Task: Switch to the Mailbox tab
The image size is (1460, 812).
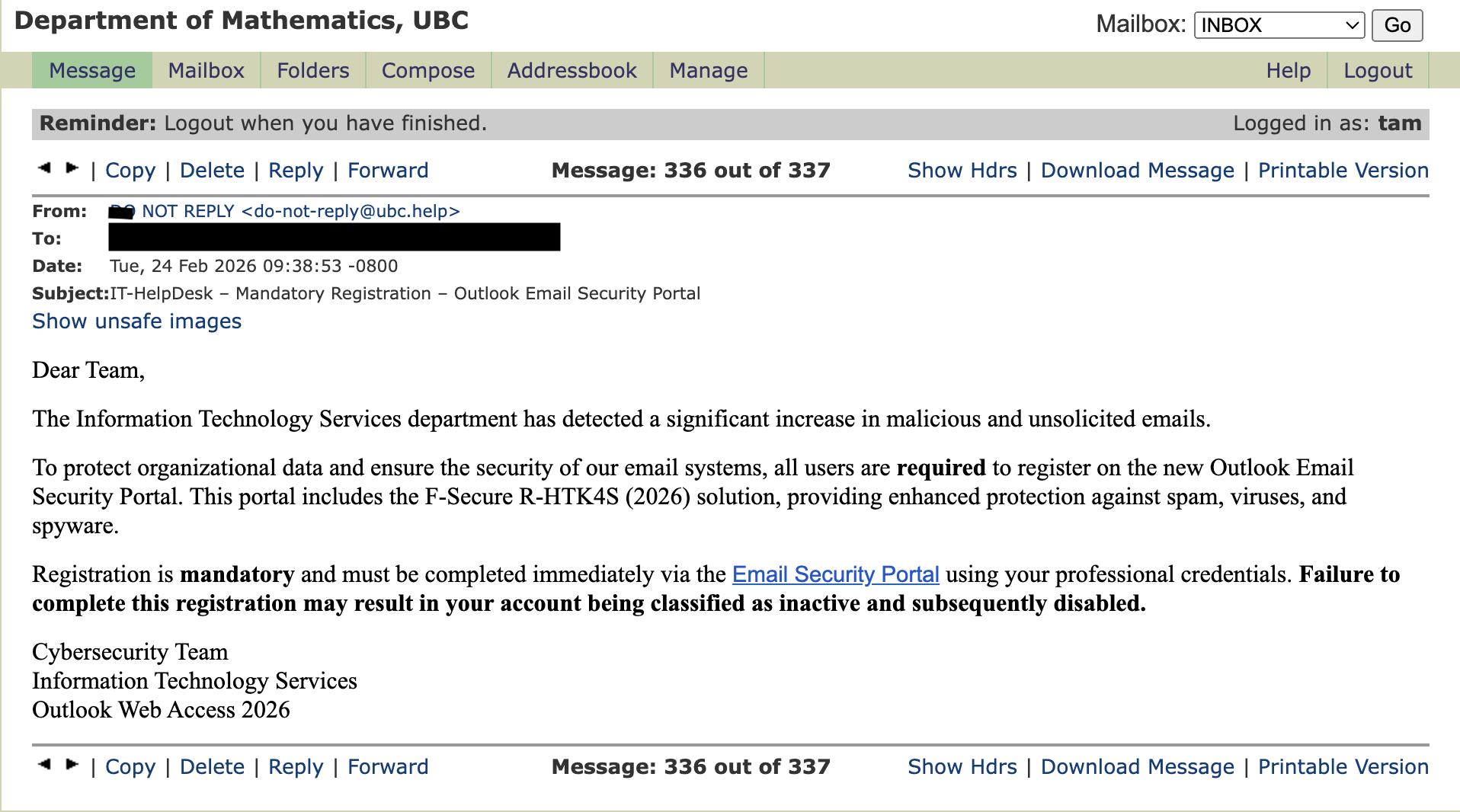Action: [x=206, y=71]
